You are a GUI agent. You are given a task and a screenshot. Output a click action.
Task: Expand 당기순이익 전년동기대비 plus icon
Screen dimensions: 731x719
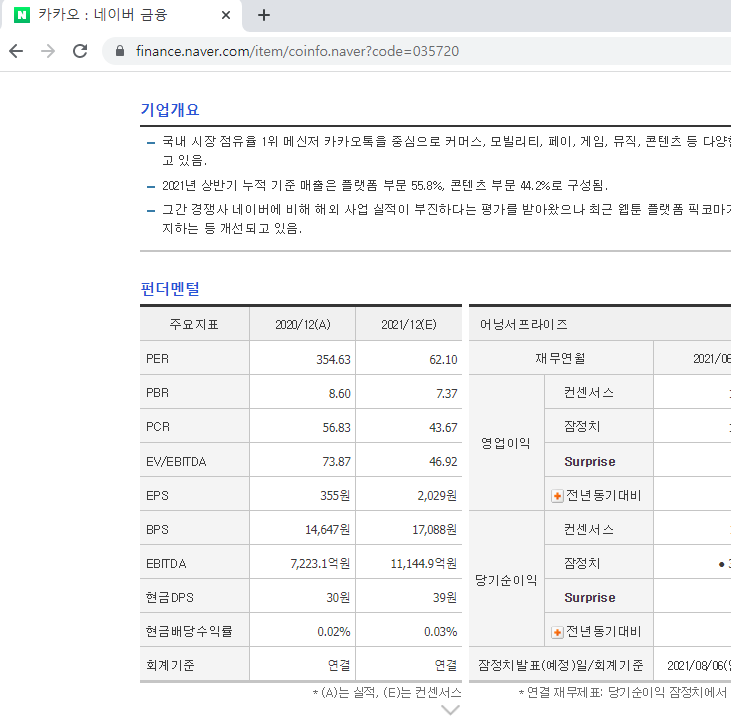pos(557,632)
